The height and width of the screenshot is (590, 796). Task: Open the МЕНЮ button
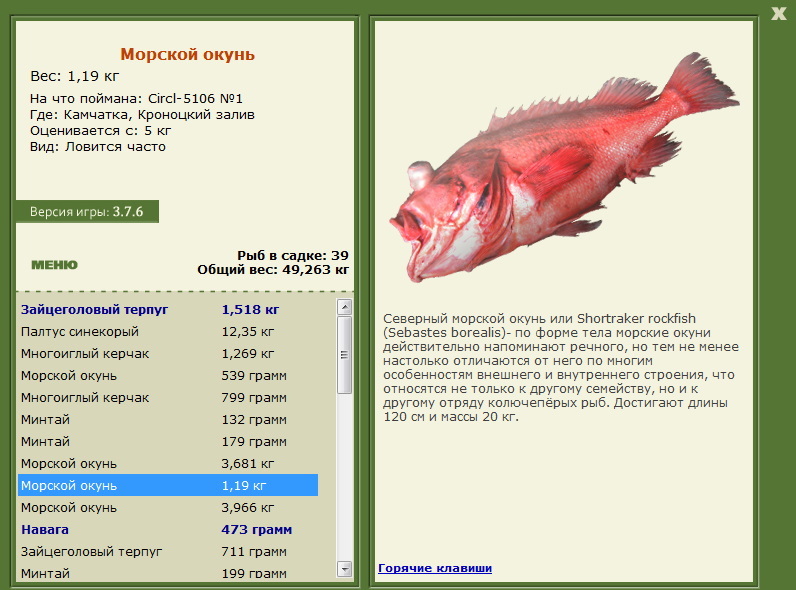coord(54,265)
